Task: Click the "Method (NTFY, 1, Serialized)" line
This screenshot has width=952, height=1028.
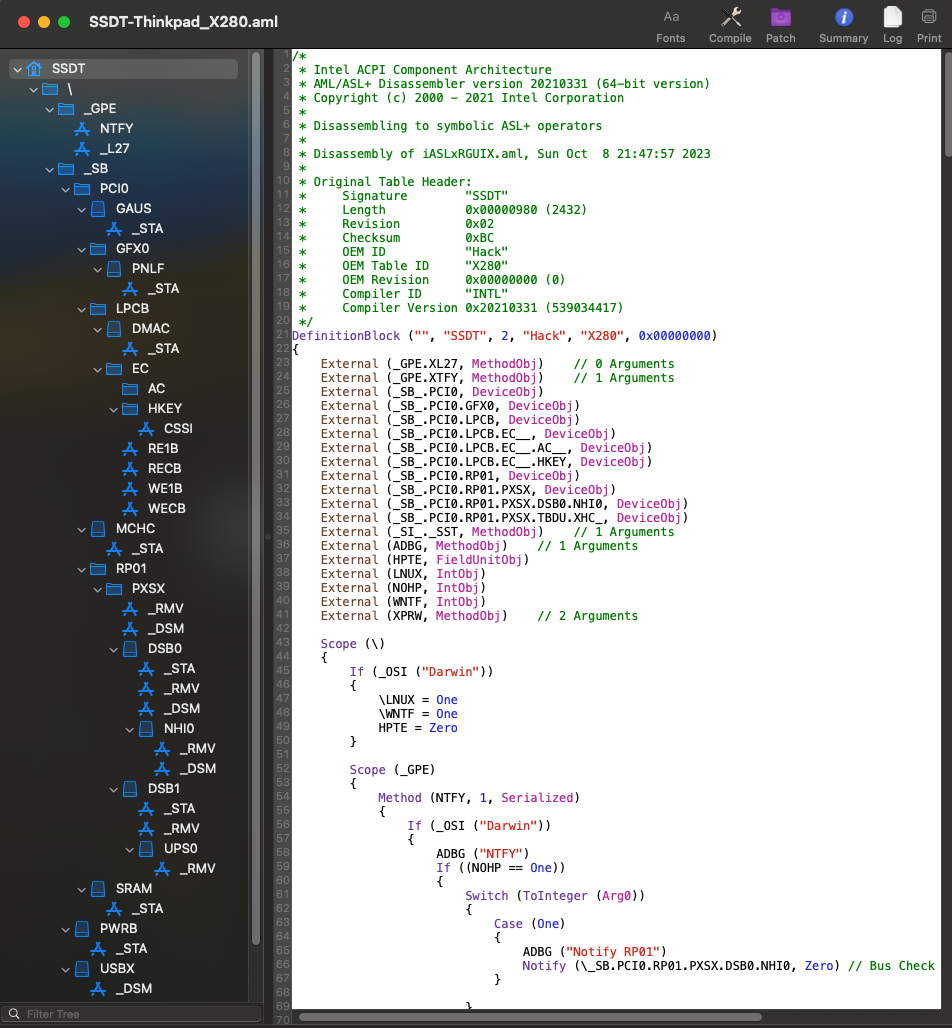Action: click(479, 798)
